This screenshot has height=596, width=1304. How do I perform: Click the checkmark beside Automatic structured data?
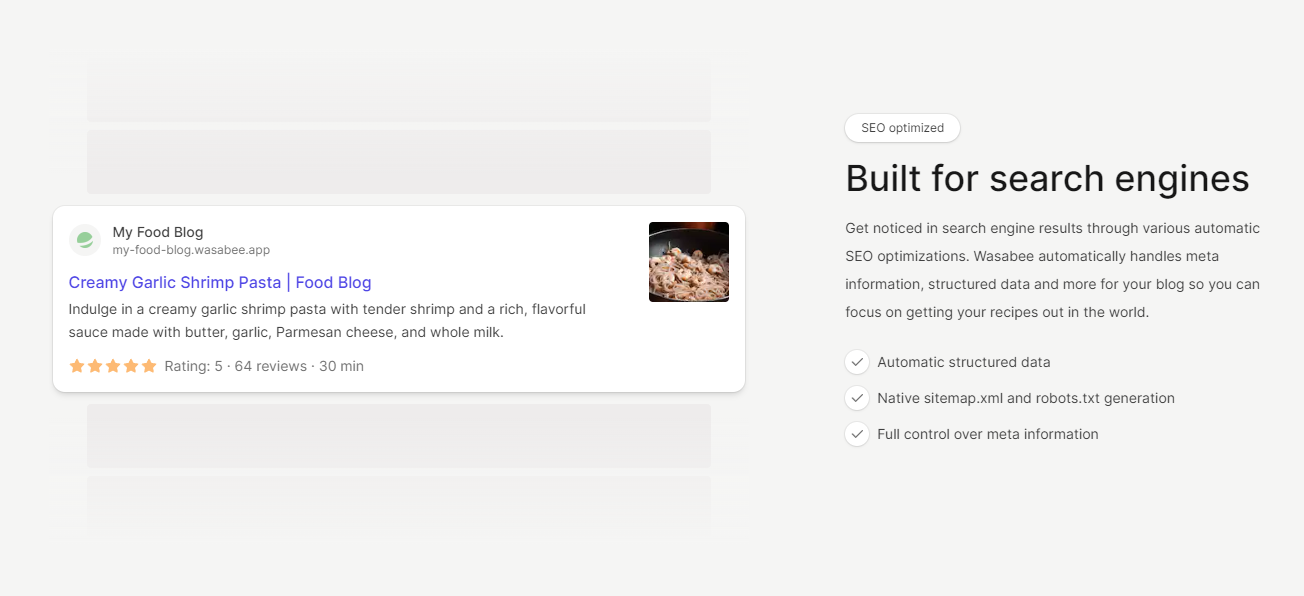(x=857, y=362)
